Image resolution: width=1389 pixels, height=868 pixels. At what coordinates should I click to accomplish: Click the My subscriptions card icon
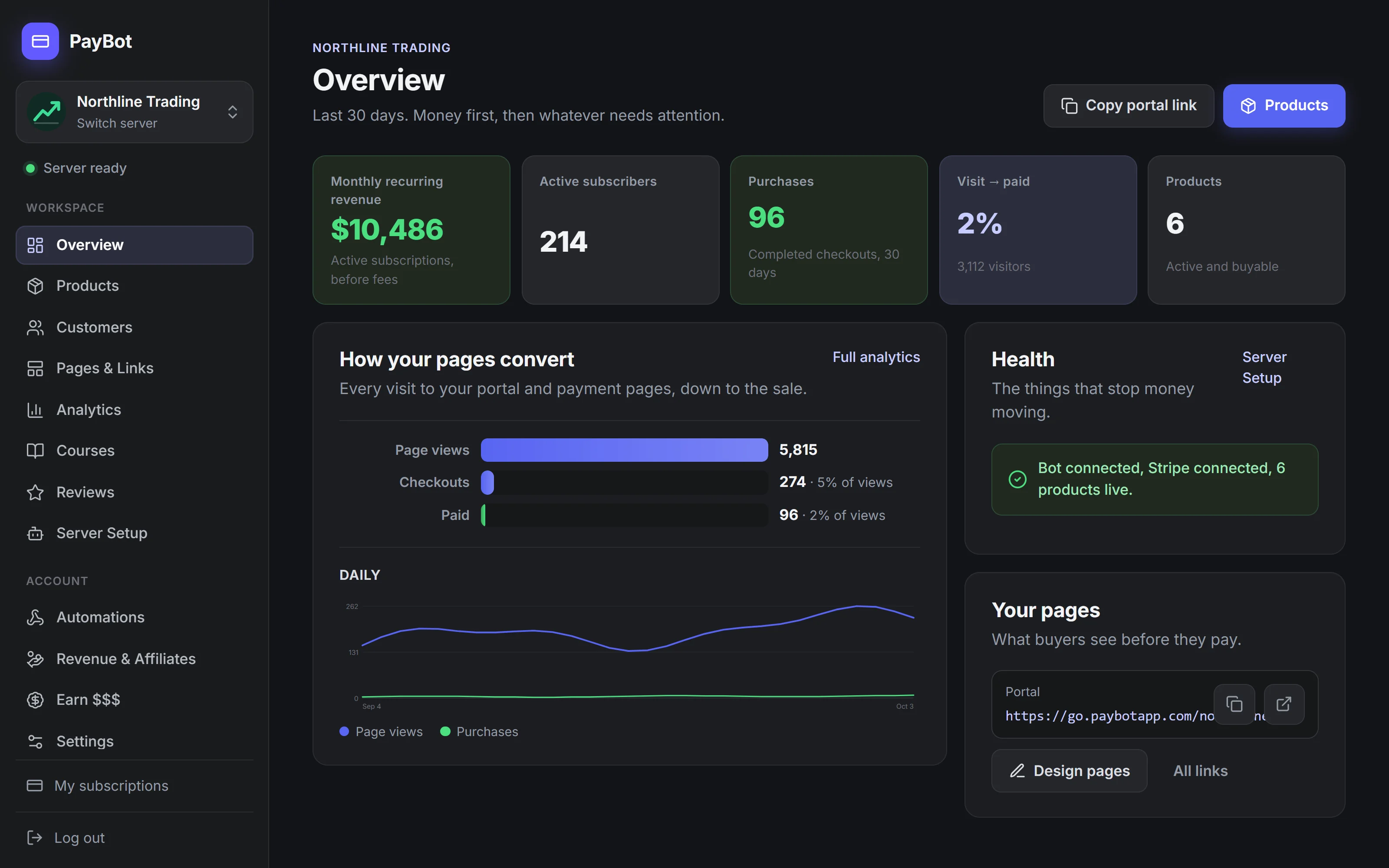pyautogui.click(x=34, y=786)
